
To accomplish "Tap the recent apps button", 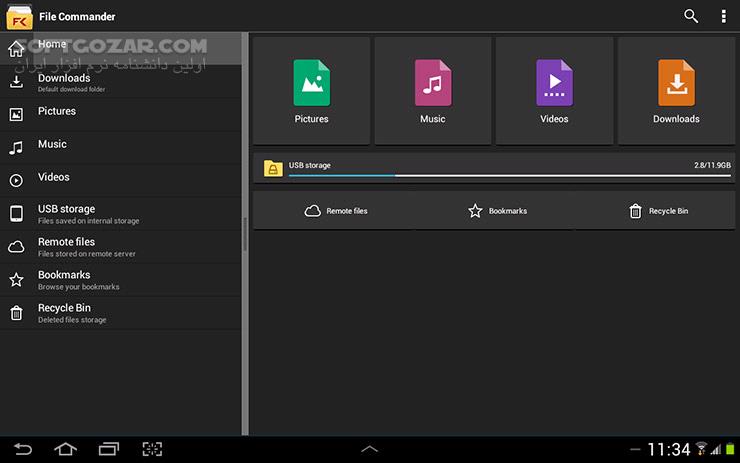I will click(x=109, y=449).
